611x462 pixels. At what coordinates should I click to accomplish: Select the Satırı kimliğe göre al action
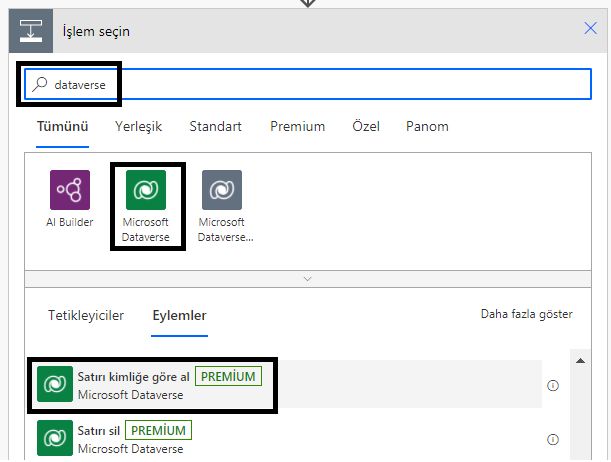click(287, 384)
